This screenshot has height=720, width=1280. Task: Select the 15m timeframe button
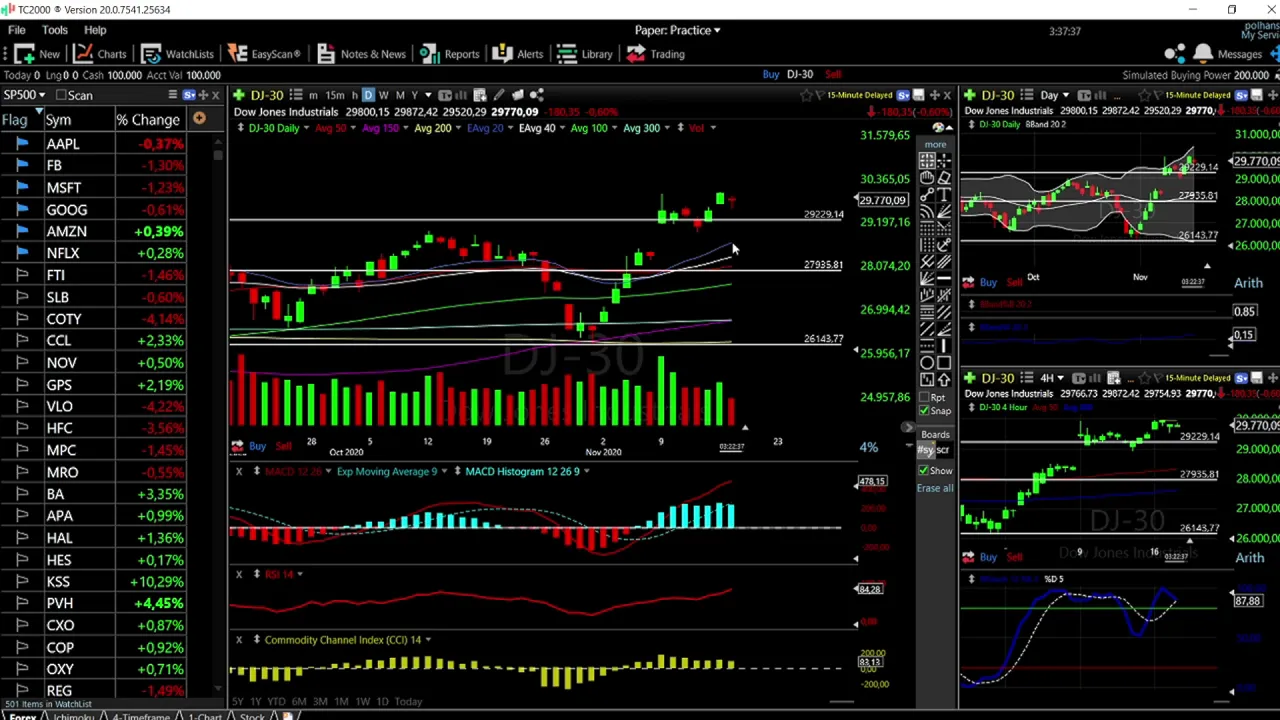[335, 95]
